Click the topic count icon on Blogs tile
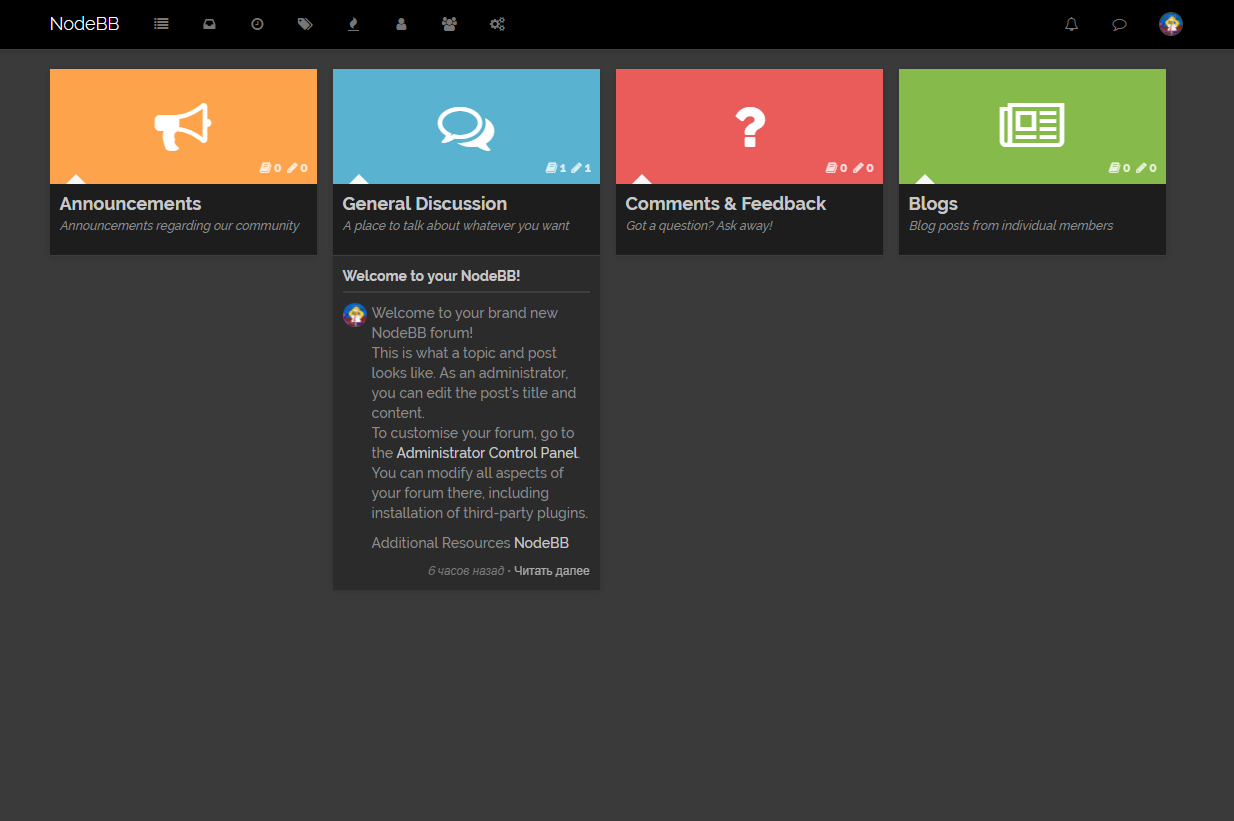 click(x=1114, y=168)
